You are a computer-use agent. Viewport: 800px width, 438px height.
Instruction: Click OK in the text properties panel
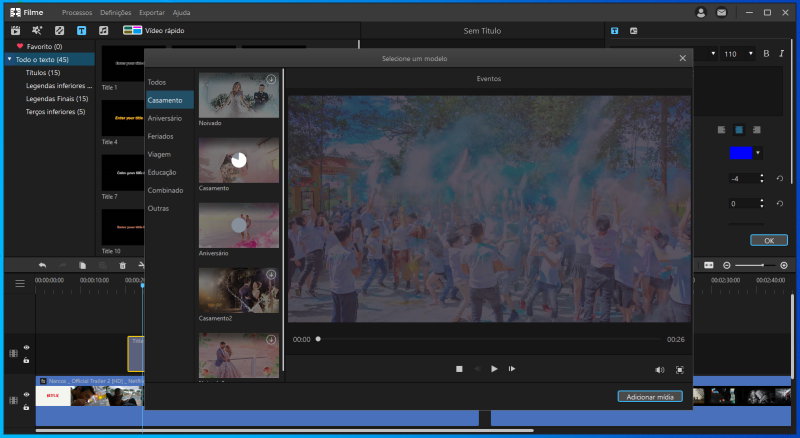tap(769, 240)
